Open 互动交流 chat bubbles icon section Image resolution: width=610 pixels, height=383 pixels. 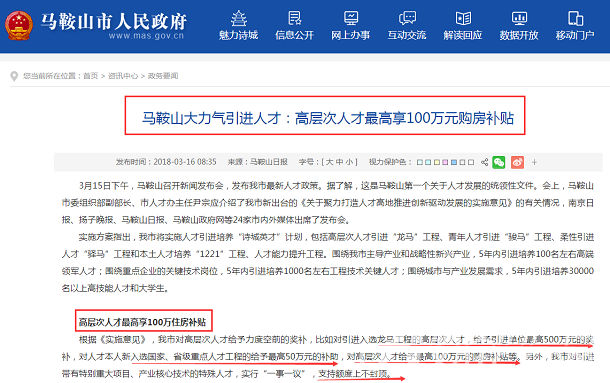coord(407,26)
